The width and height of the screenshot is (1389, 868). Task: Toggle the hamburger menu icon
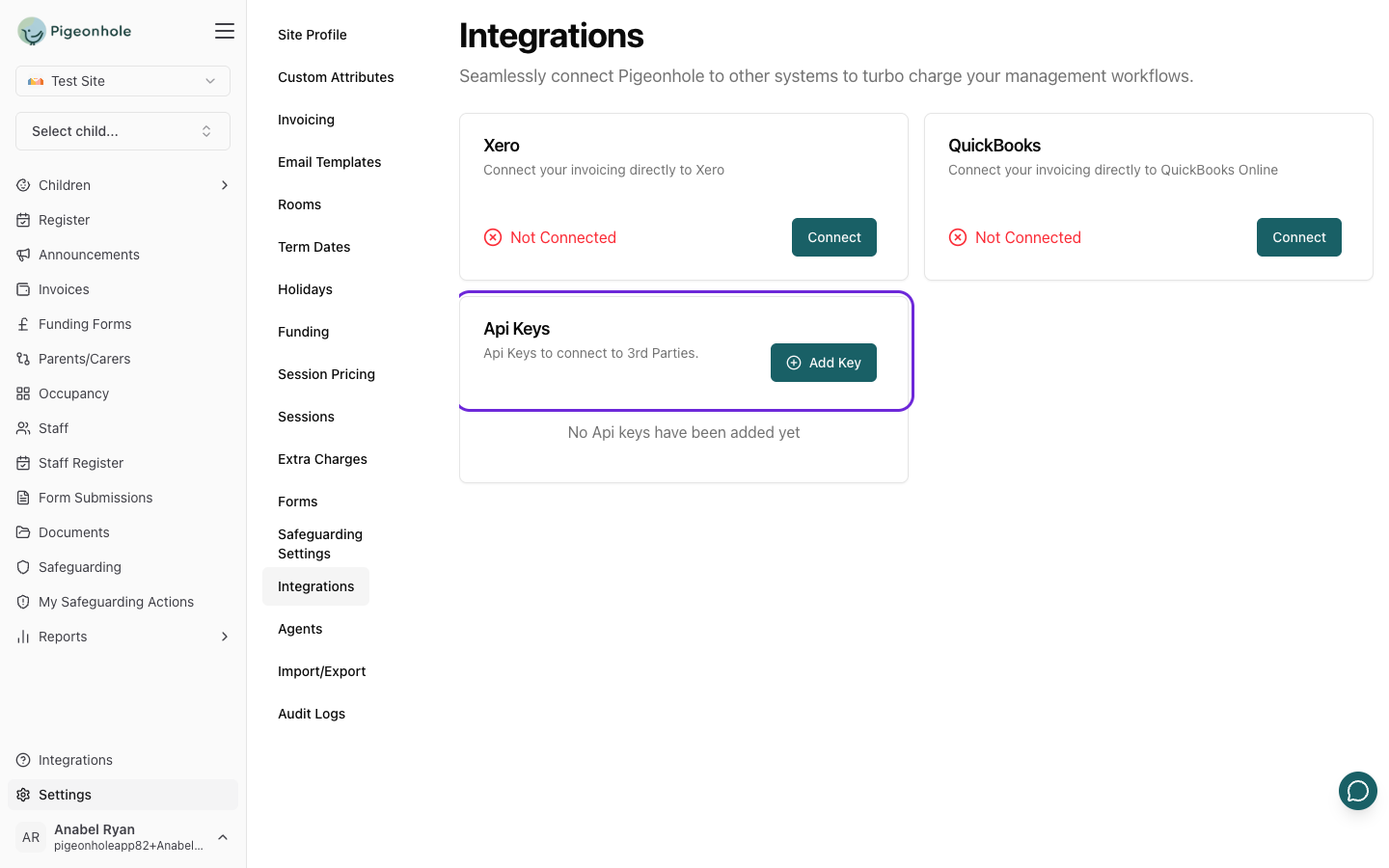[x=225, y=31]
